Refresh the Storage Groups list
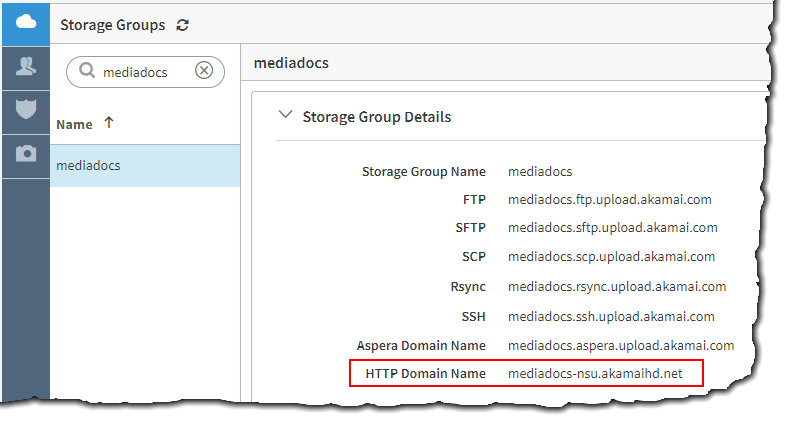This screenshot has width=795, height=422. [x=181, y=25]
